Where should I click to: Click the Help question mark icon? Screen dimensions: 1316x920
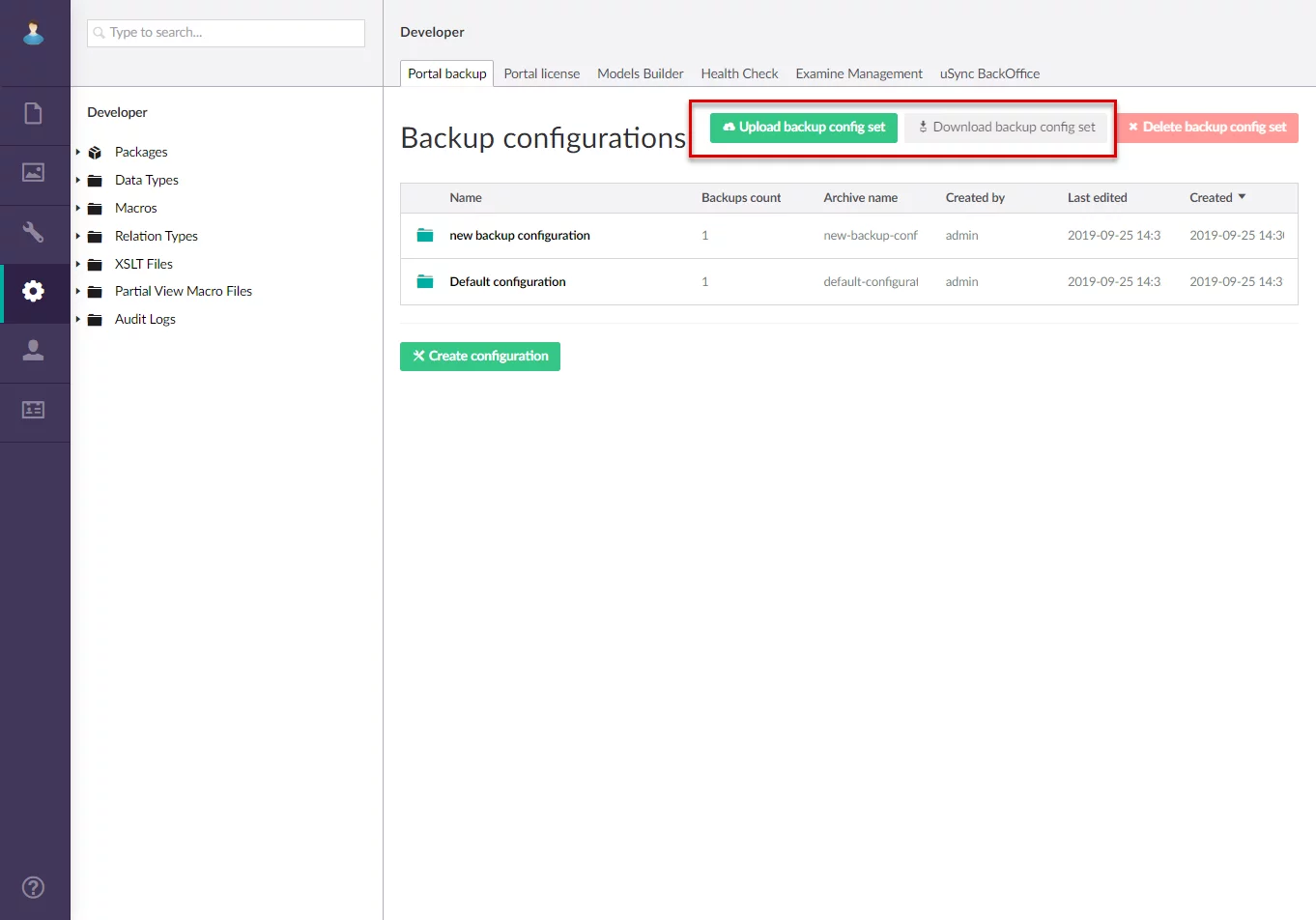[x=34, y=887]
